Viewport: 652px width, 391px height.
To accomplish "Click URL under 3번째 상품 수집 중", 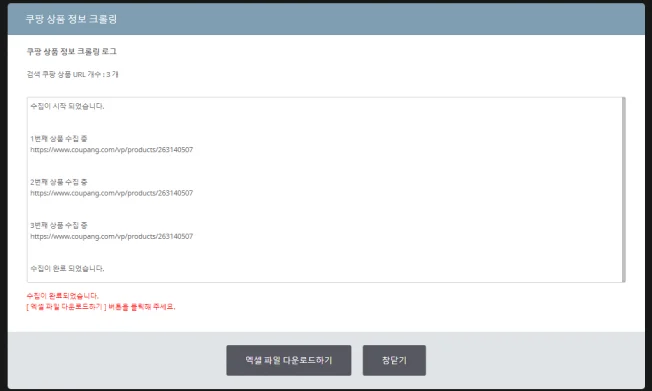I will tap(111, 236).
